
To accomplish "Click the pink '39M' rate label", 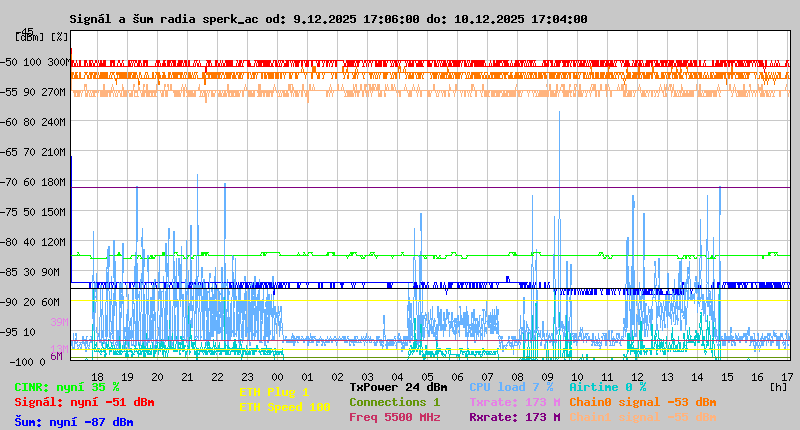I will [59, 322].
